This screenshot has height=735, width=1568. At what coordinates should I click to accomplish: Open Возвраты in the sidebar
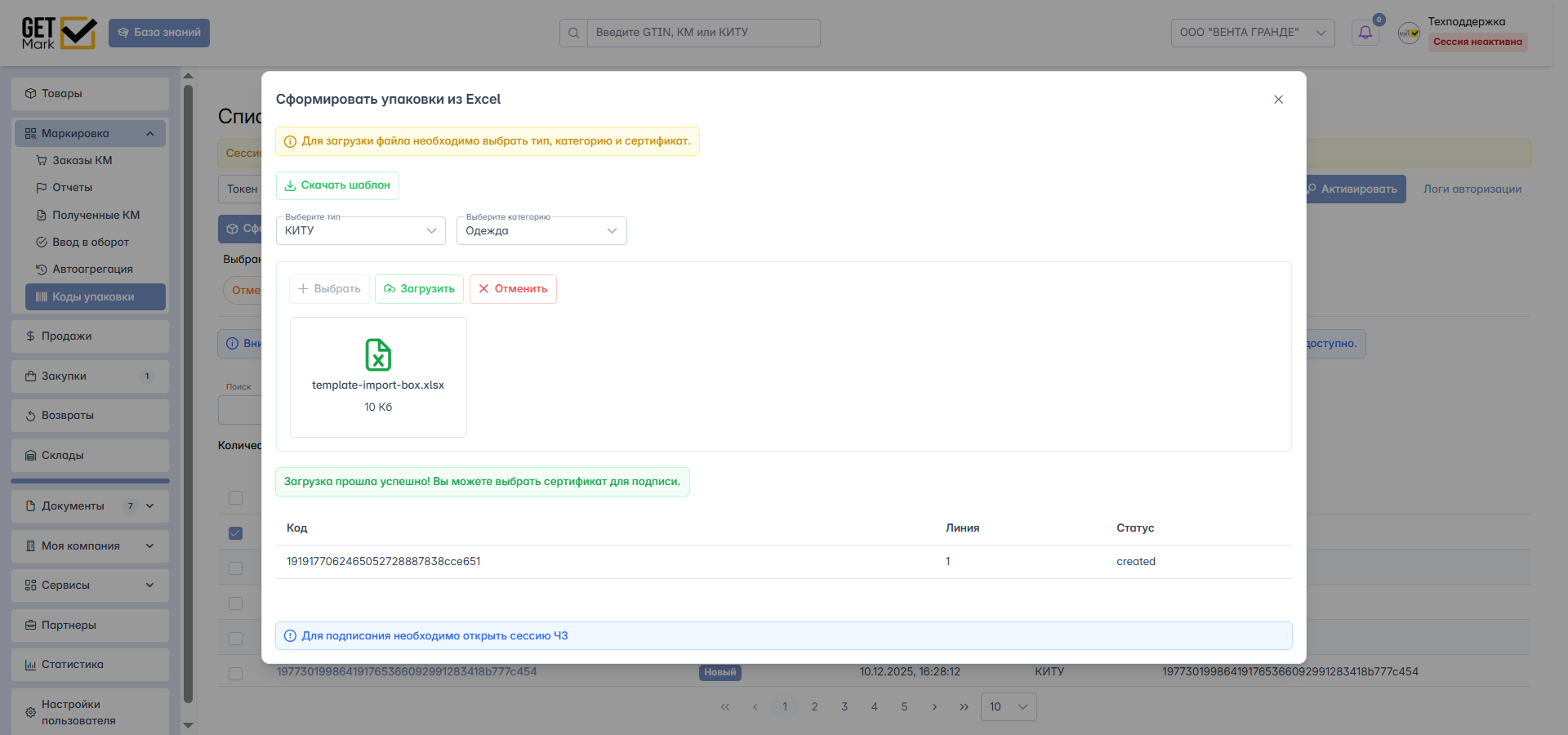[90, 416]
